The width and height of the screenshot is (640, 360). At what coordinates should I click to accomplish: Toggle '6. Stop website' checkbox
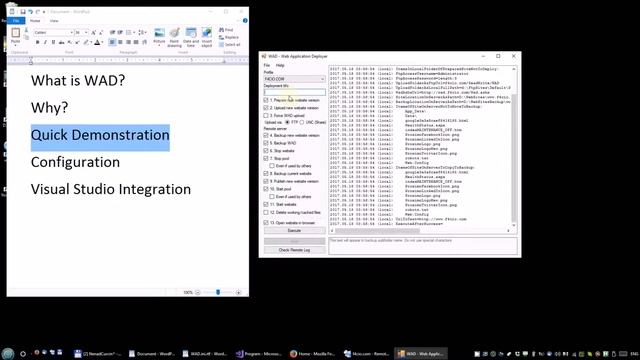click(266, 151)
